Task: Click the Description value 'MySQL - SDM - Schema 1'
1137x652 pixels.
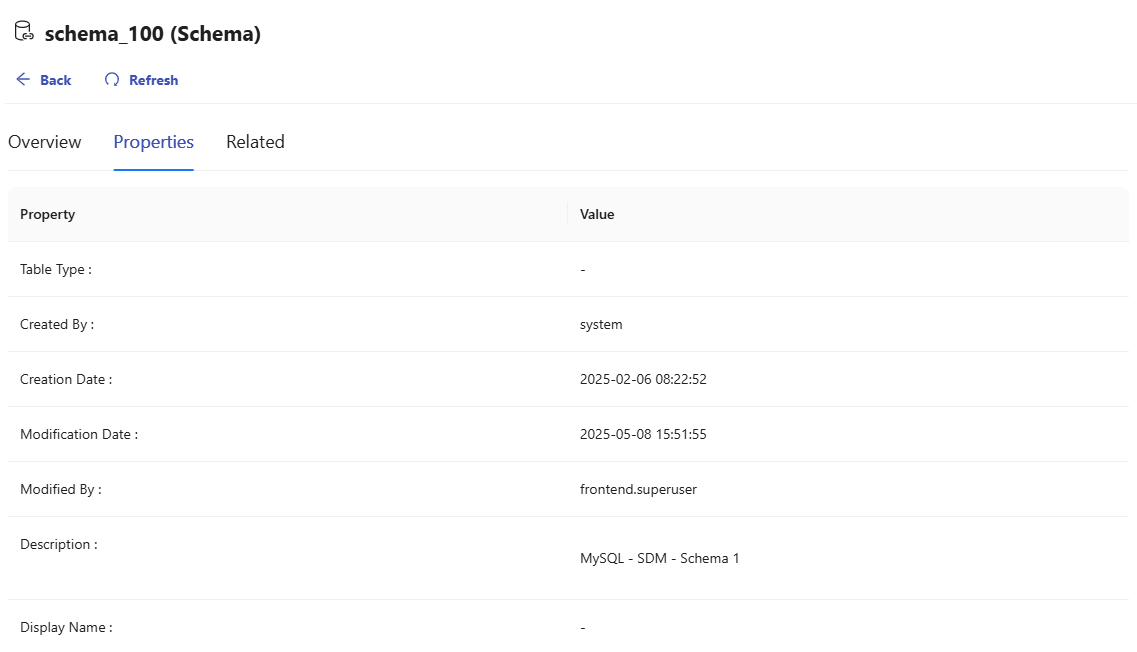Action: click(659, 558)
